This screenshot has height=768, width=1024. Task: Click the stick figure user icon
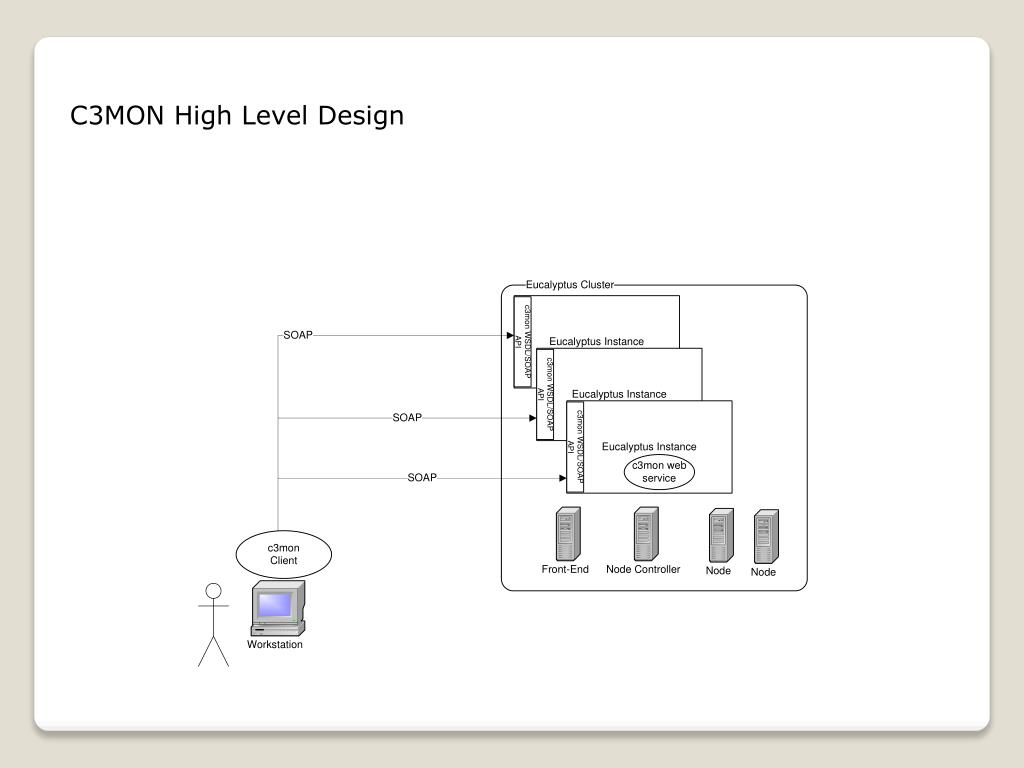coord(214,625)
